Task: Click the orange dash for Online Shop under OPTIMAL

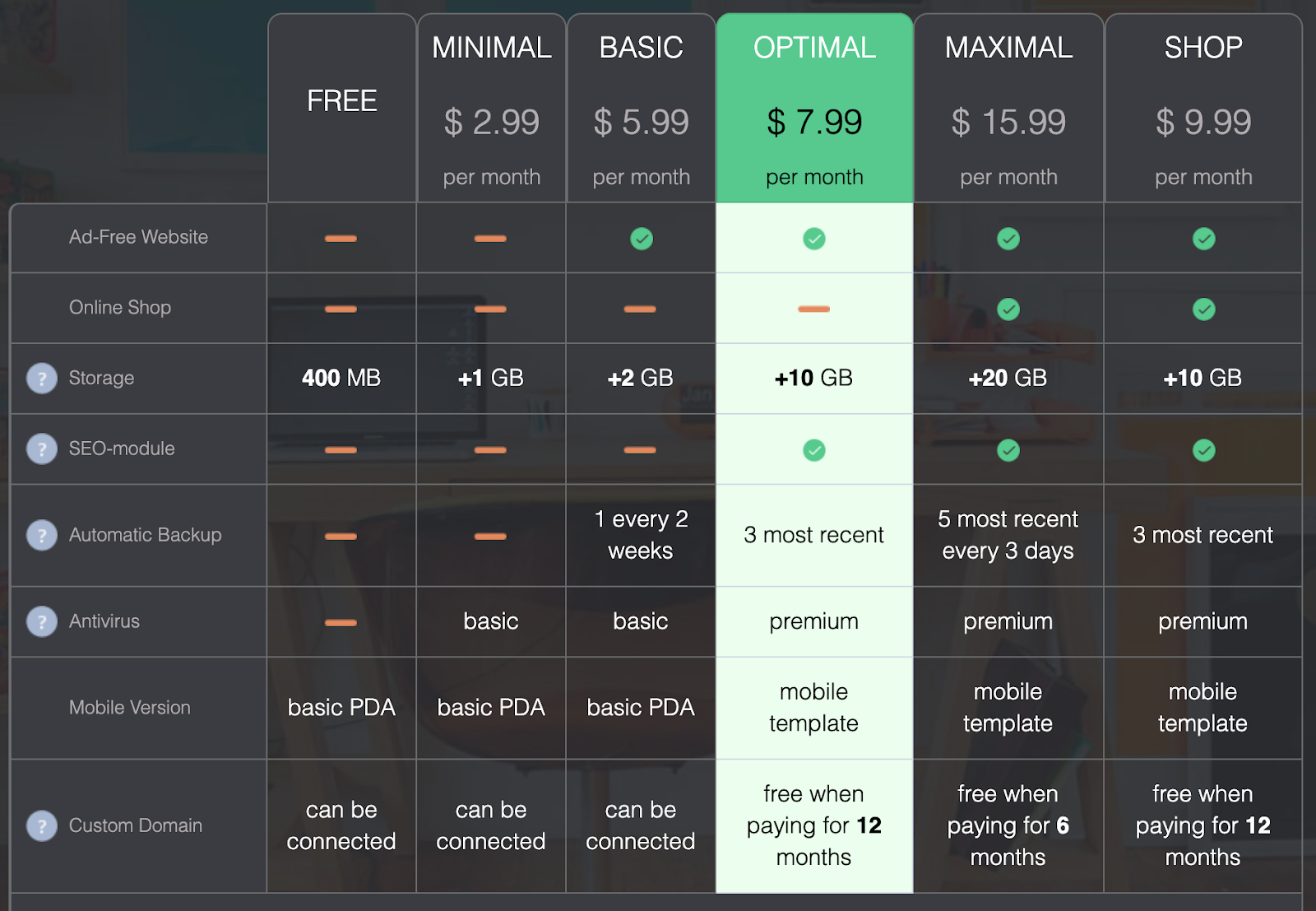Action: [x=814, y=309]
